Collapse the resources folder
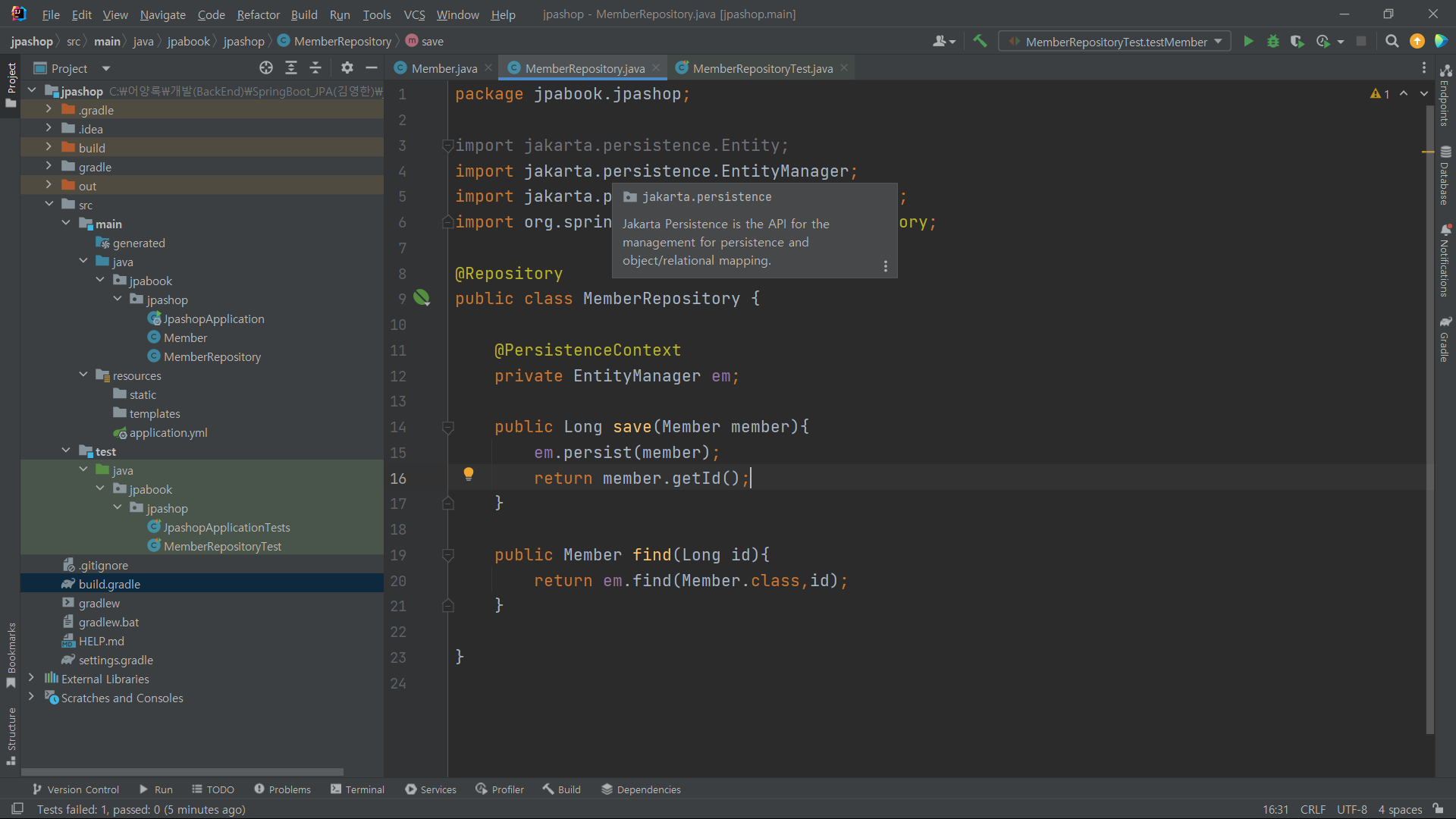1456x819 pixels. (83, 375)
